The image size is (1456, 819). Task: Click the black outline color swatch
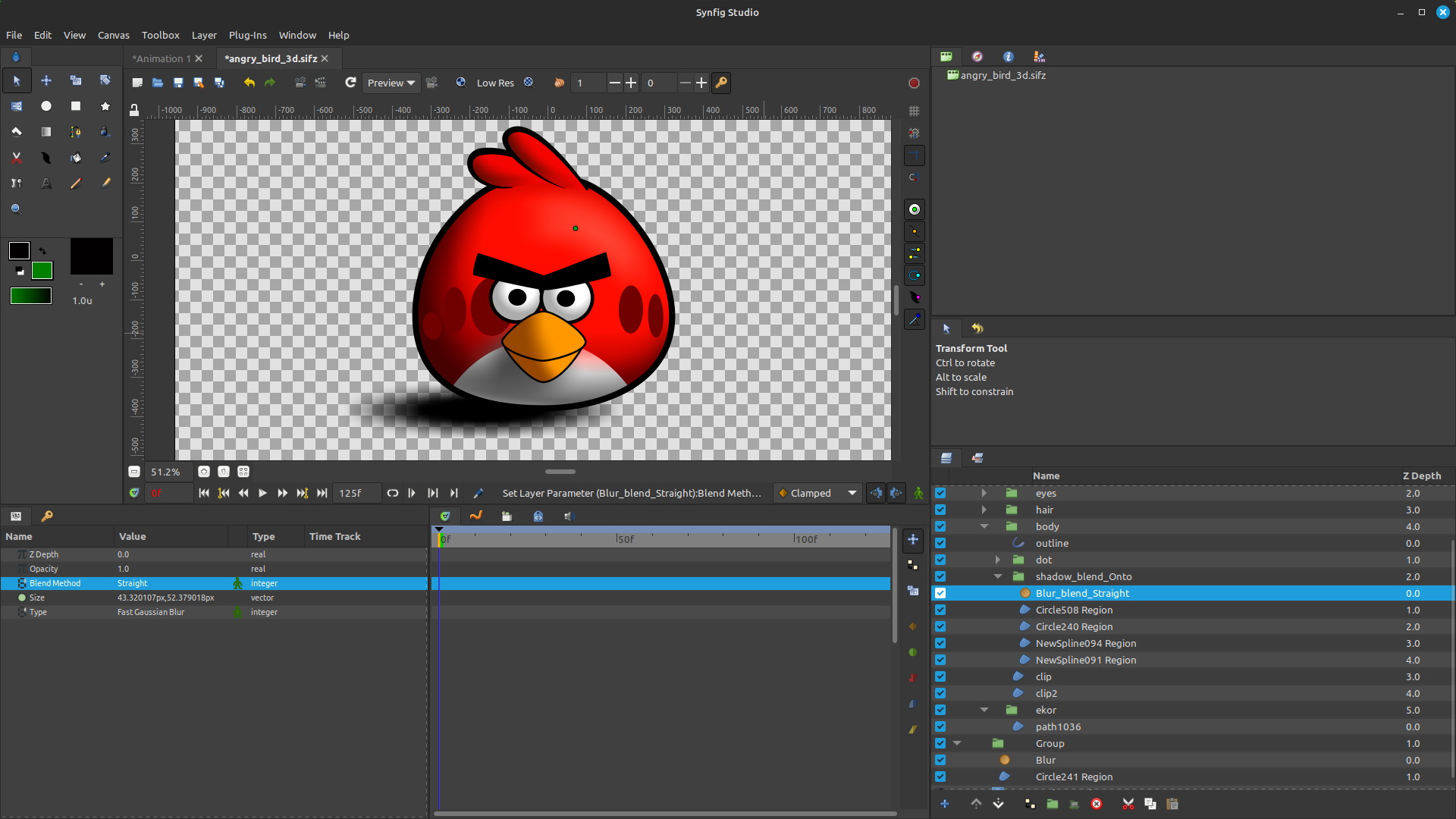[19, 251]
